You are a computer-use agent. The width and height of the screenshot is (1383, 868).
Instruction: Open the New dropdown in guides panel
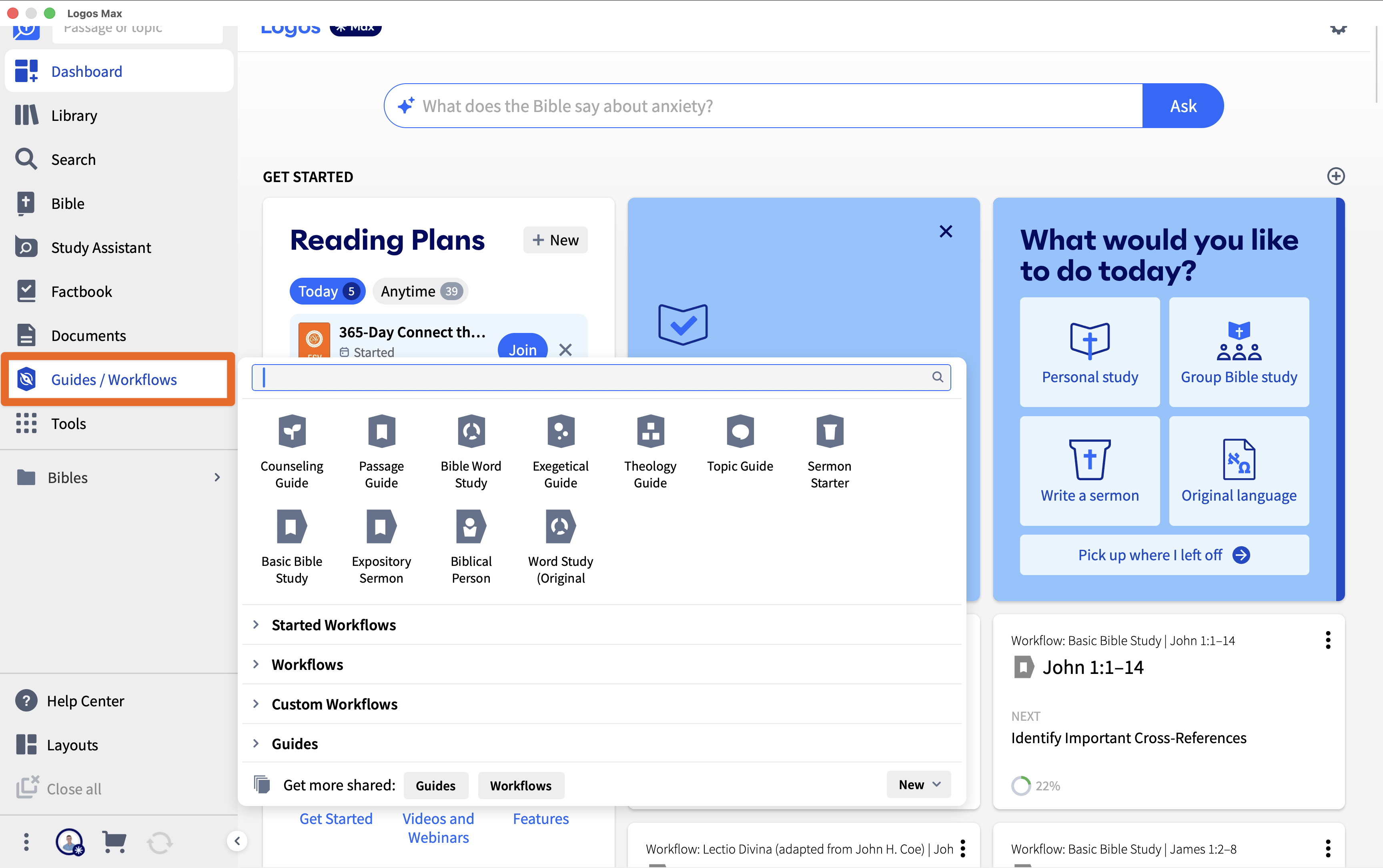pos(918,785)
